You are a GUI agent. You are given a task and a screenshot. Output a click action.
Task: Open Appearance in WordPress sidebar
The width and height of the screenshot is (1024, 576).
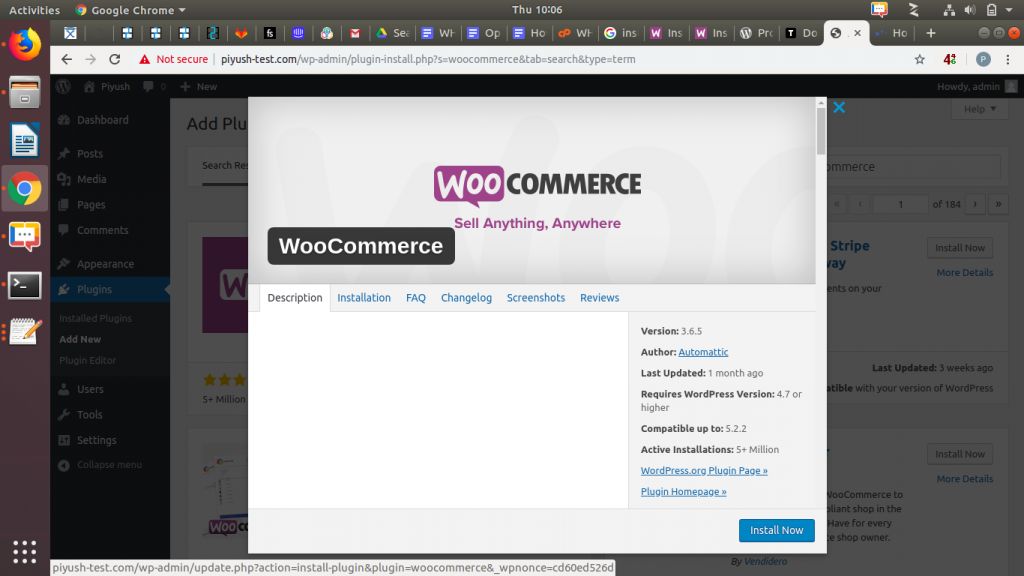105,264
